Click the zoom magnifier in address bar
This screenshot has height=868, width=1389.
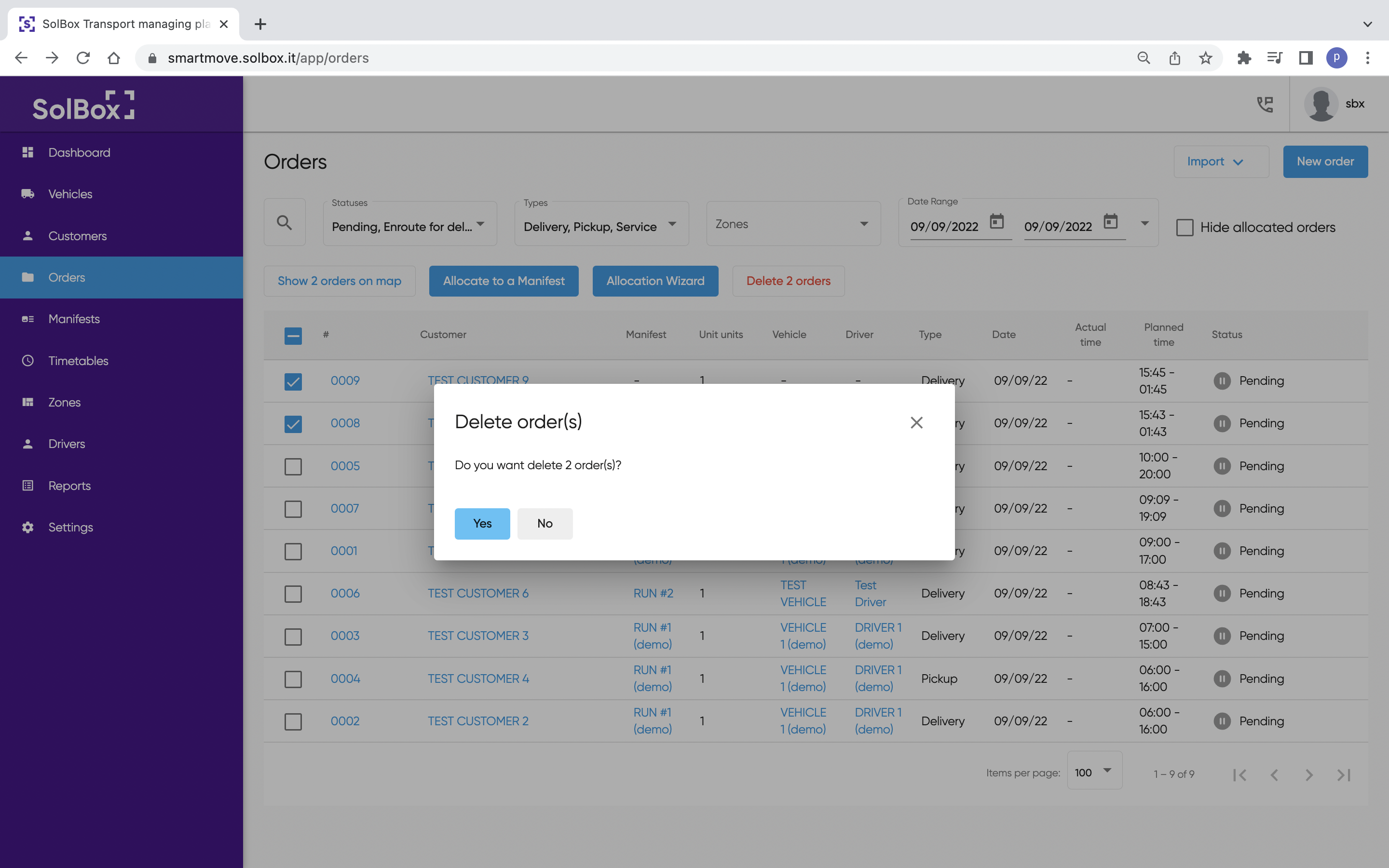(1144, 58)
